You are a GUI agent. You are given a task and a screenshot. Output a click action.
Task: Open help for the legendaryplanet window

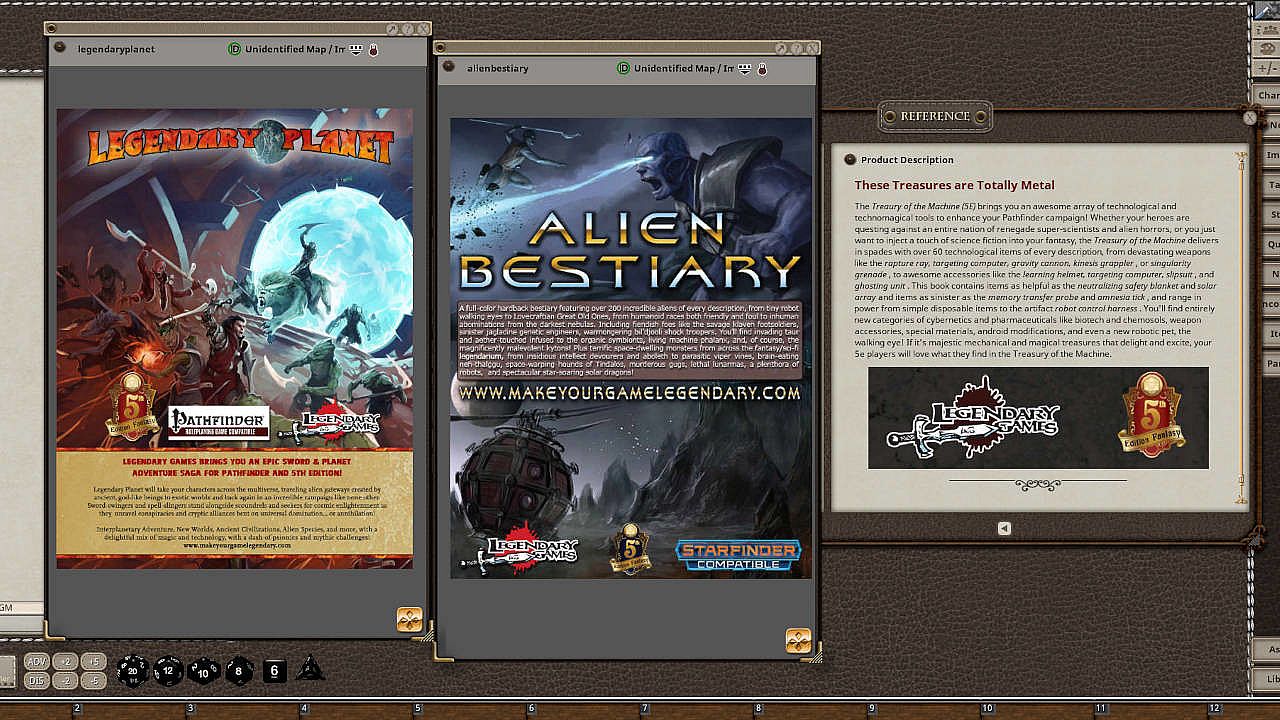(408, 29)
